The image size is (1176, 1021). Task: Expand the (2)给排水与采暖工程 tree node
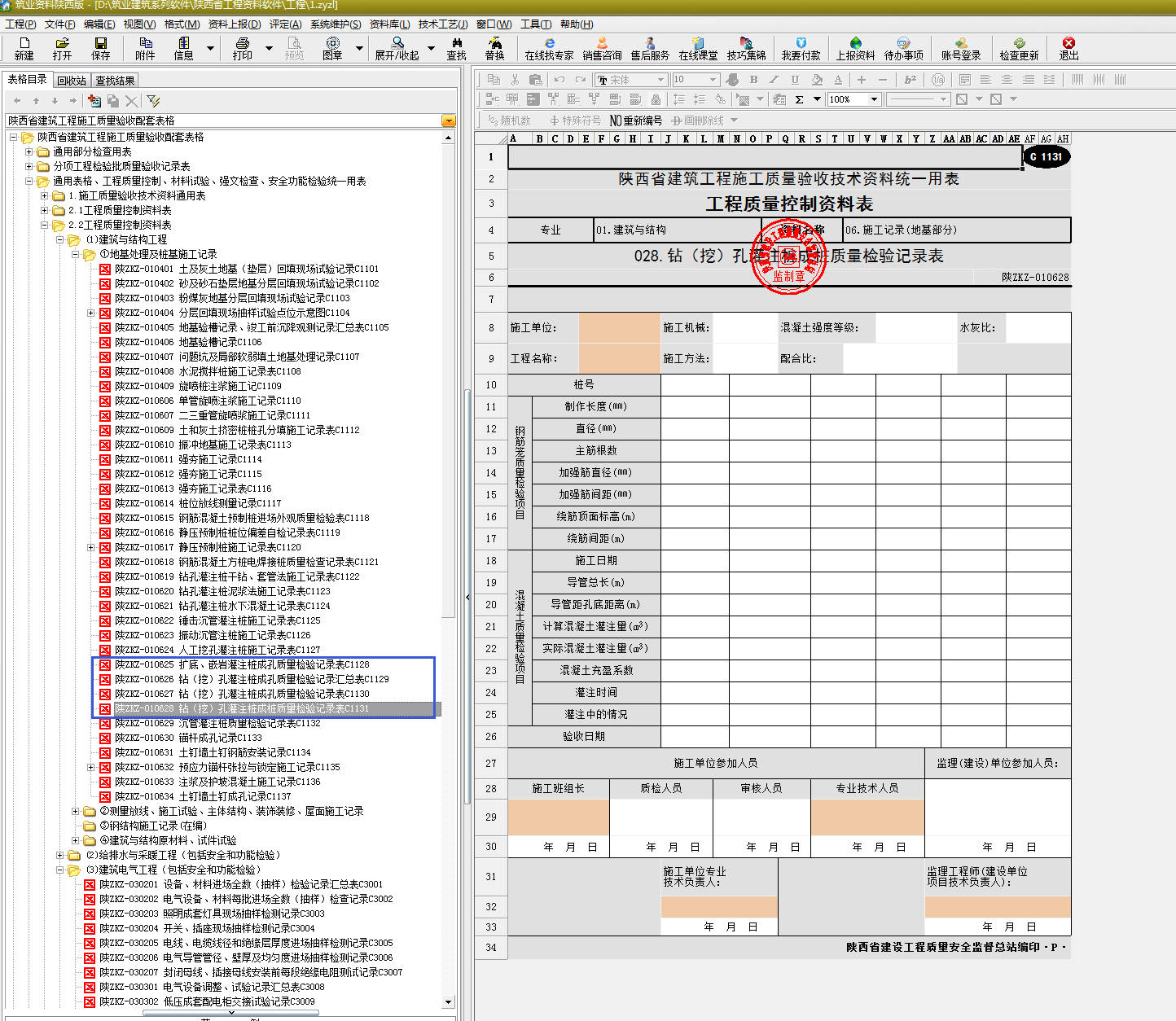(60, 855)
